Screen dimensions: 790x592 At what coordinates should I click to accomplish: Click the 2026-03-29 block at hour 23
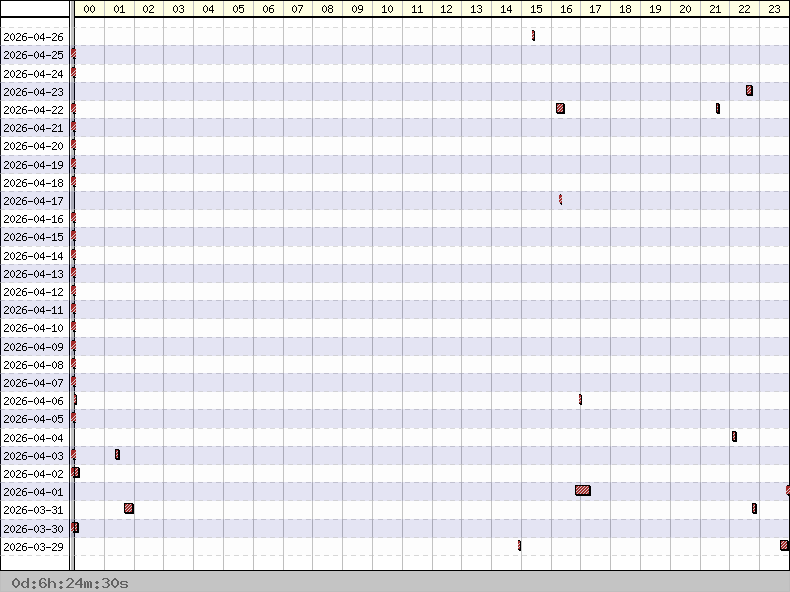784,545
